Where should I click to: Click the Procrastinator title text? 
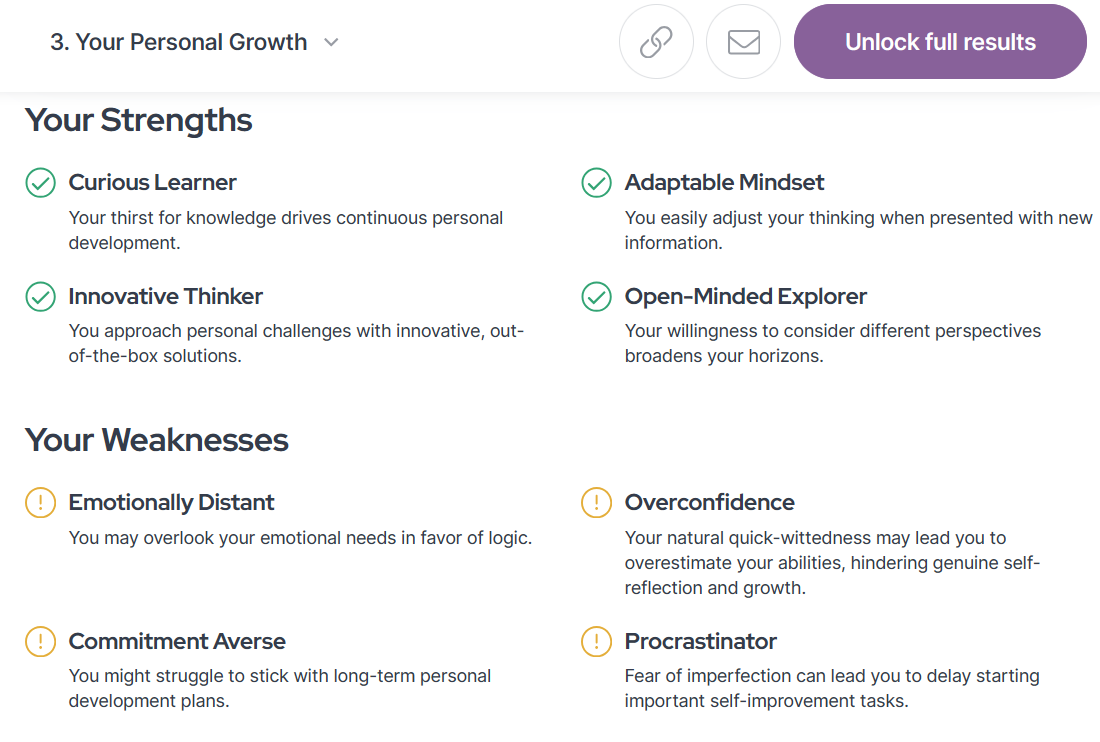701,641
